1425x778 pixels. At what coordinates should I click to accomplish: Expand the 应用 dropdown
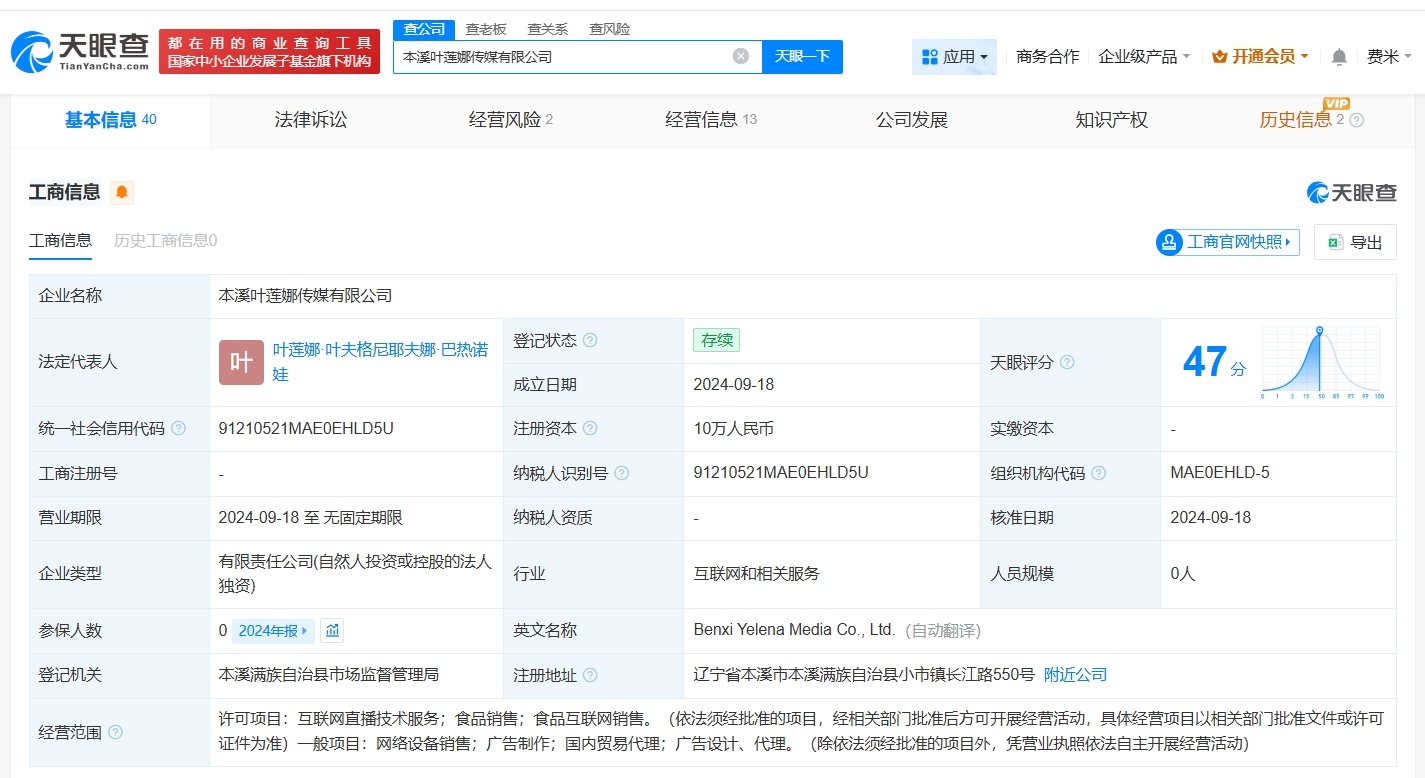click(x=963, y=57)
